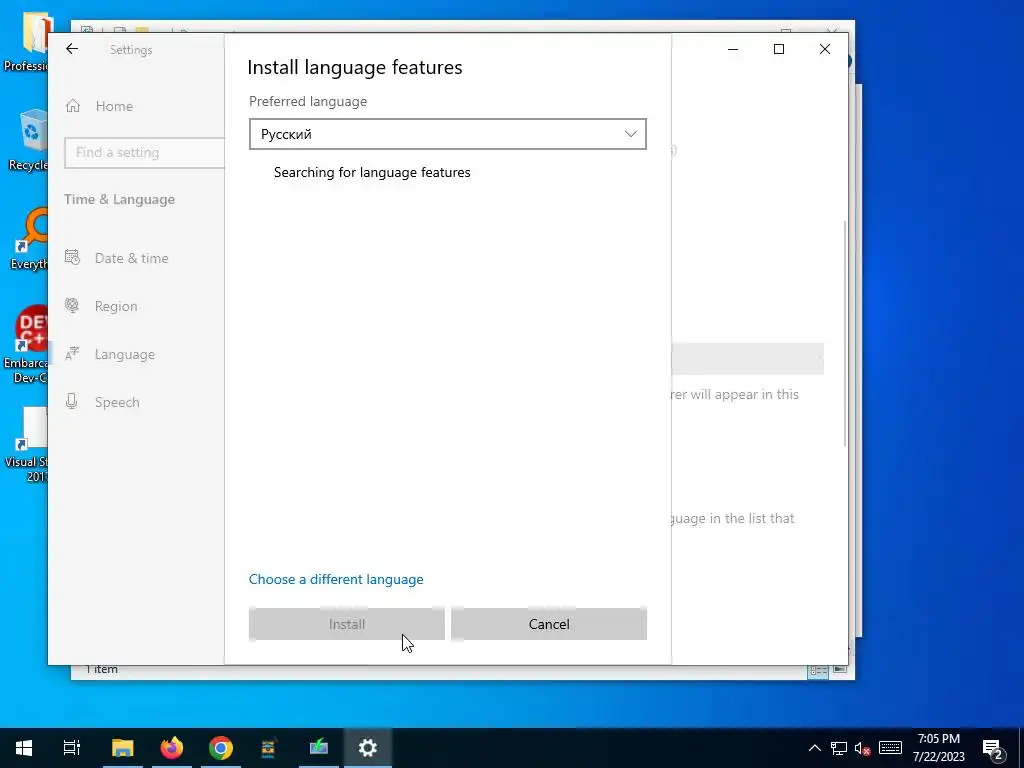Launch File Explorer from the taskbar
1024x768 pixels.
(x=122, y=748)
